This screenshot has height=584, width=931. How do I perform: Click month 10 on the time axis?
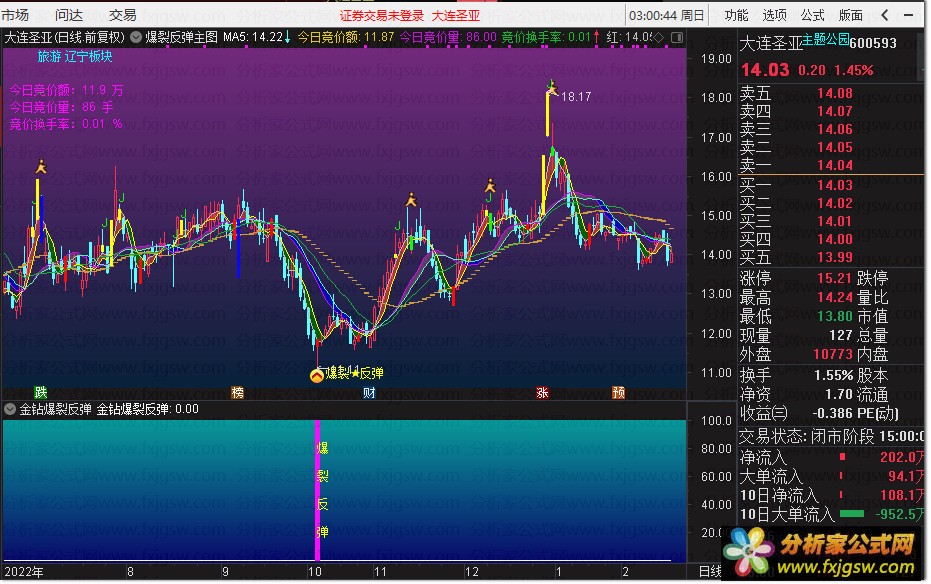tap(315, 572)
